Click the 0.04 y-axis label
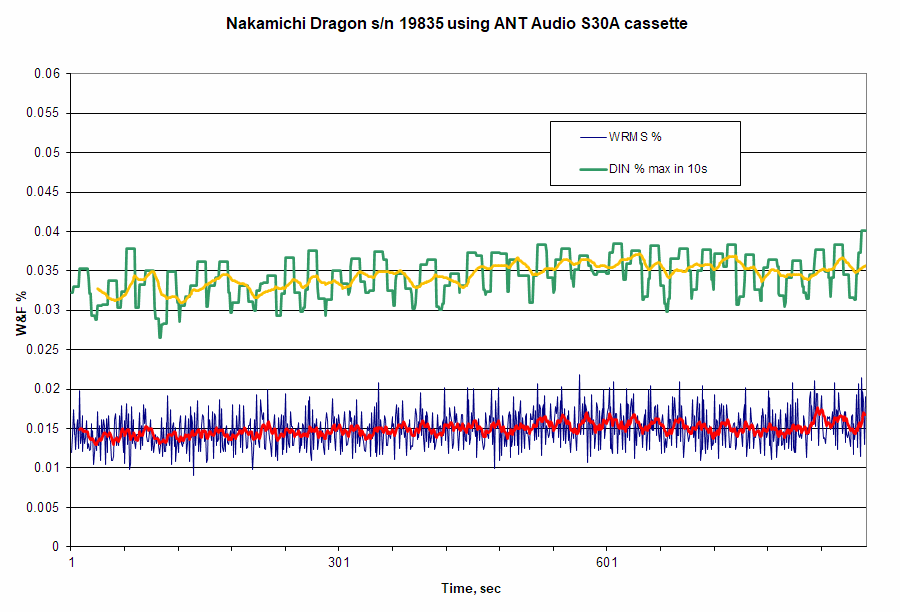 click(x=46, y=231)
